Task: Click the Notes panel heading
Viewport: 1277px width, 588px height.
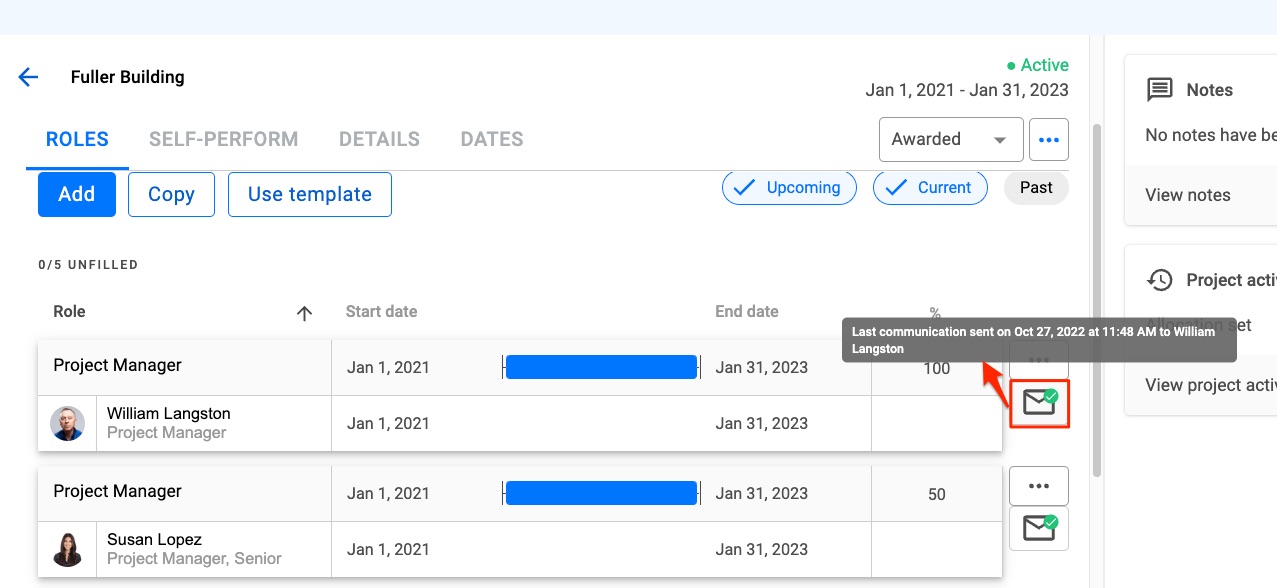Action: point(1210,90)
